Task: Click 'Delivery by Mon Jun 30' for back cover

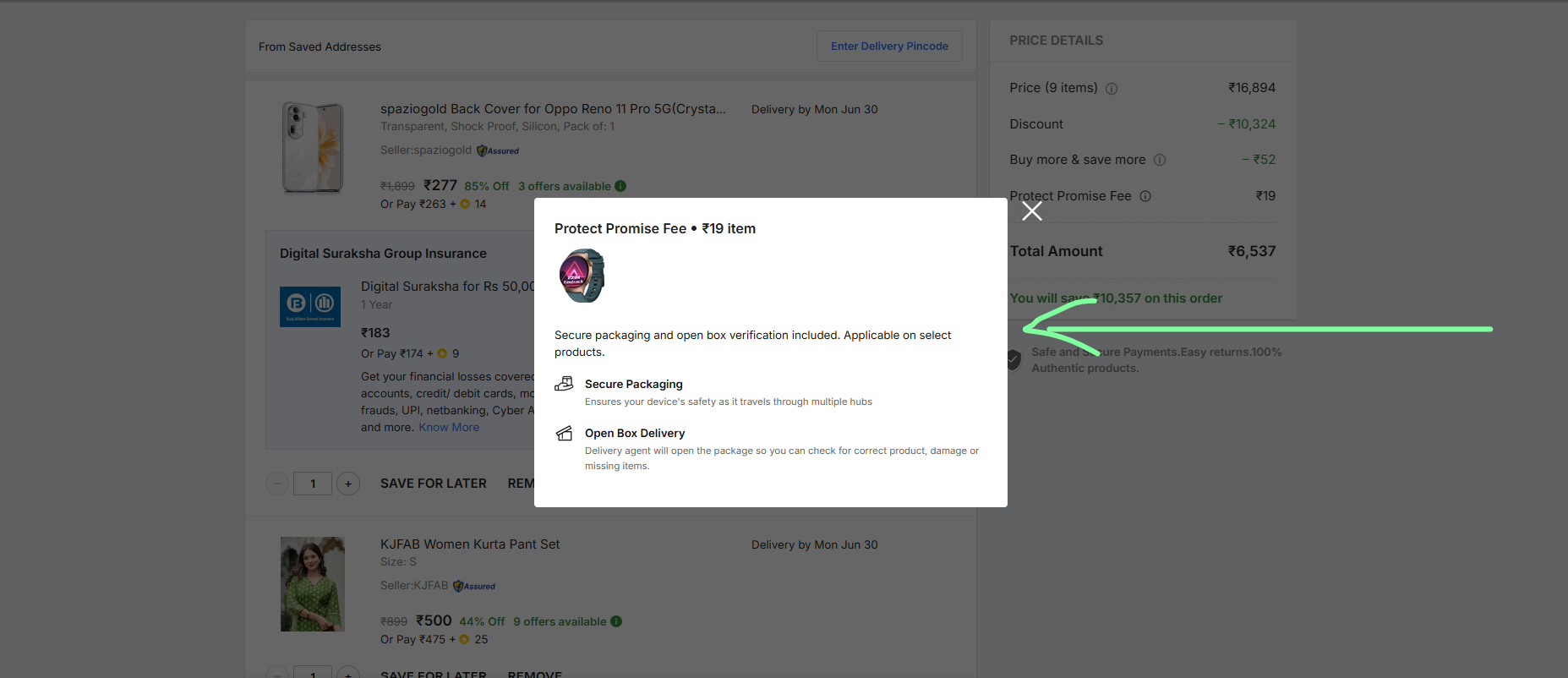Action: 815,110
